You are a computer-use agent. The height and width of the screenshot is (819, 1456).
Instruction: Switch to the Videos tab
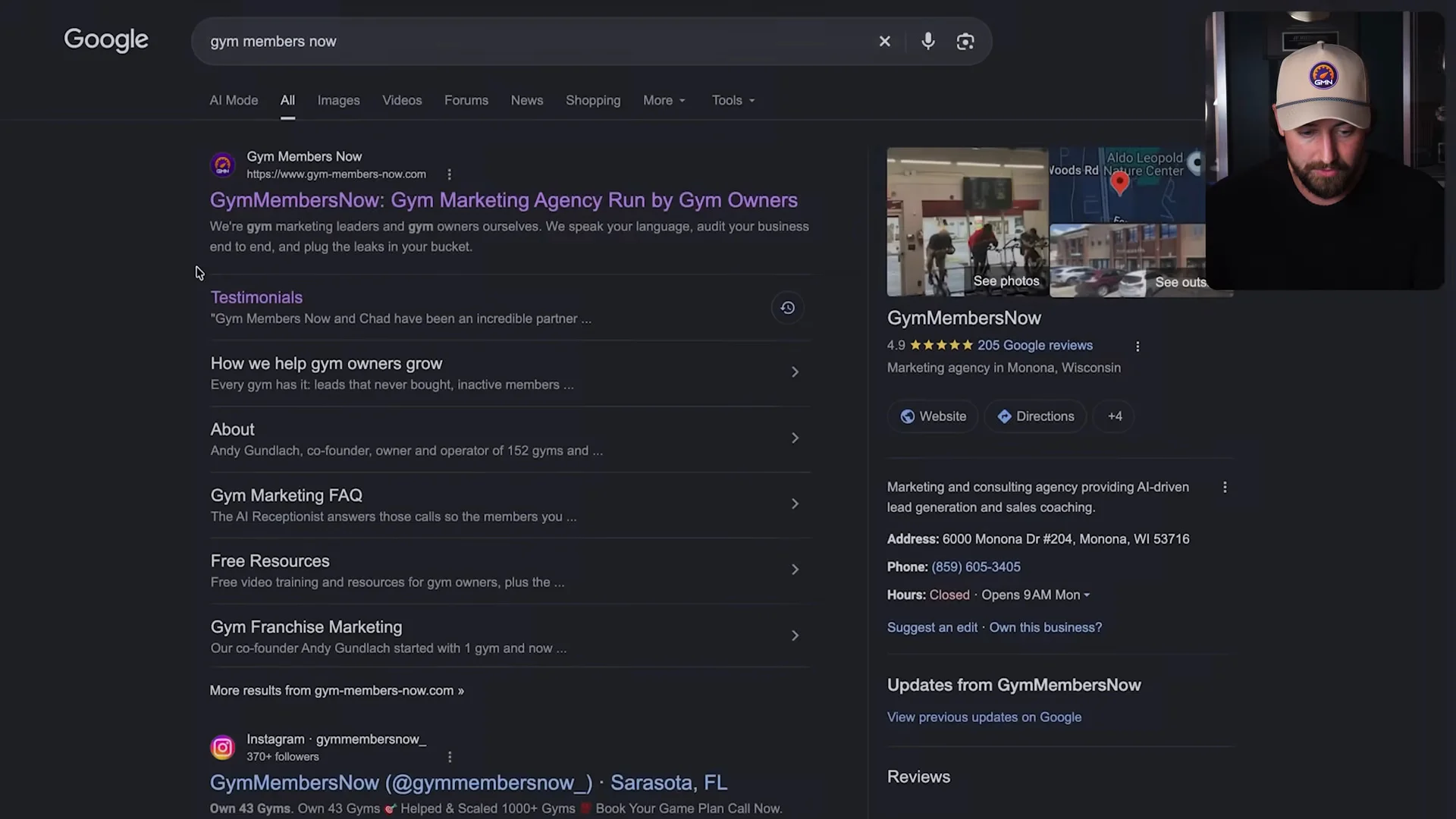402,101
